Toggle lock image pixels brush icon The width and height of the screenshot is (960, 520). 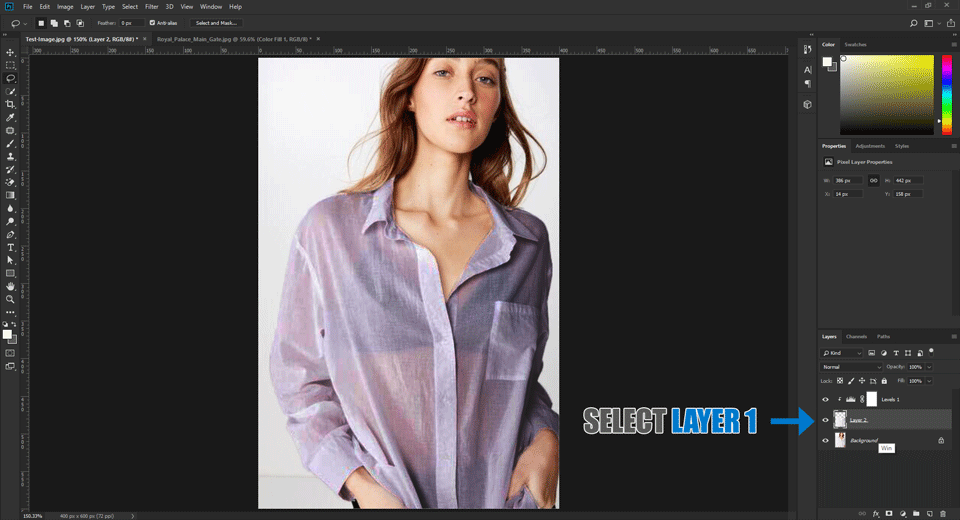851,381
